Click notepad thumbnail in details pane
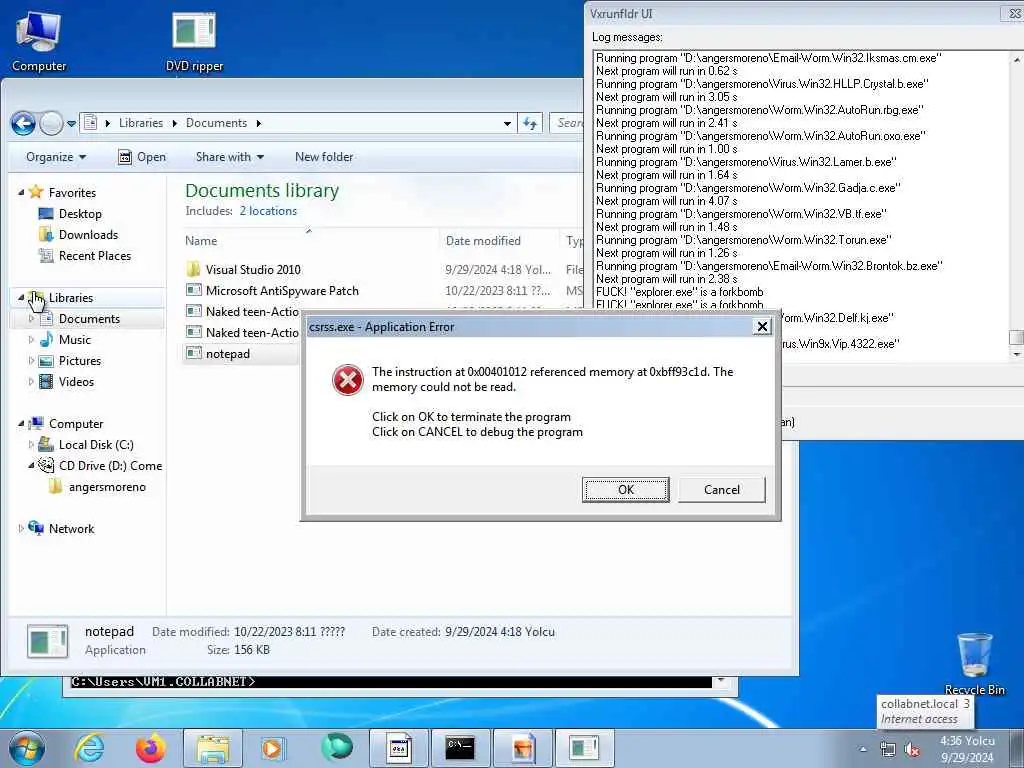1024x768 pixels. click(x=47, y=641)
